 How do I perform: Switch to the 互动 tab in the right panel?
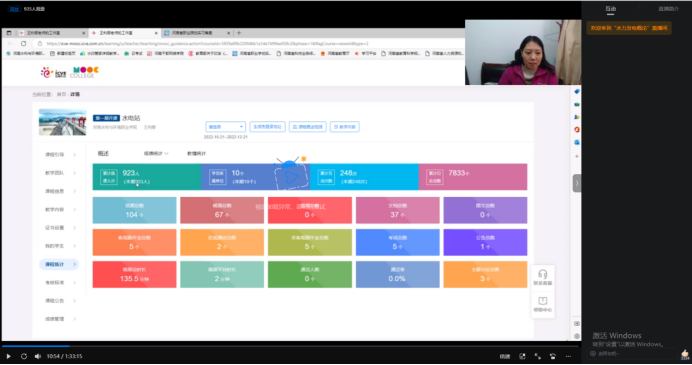[x=610, y=9]
